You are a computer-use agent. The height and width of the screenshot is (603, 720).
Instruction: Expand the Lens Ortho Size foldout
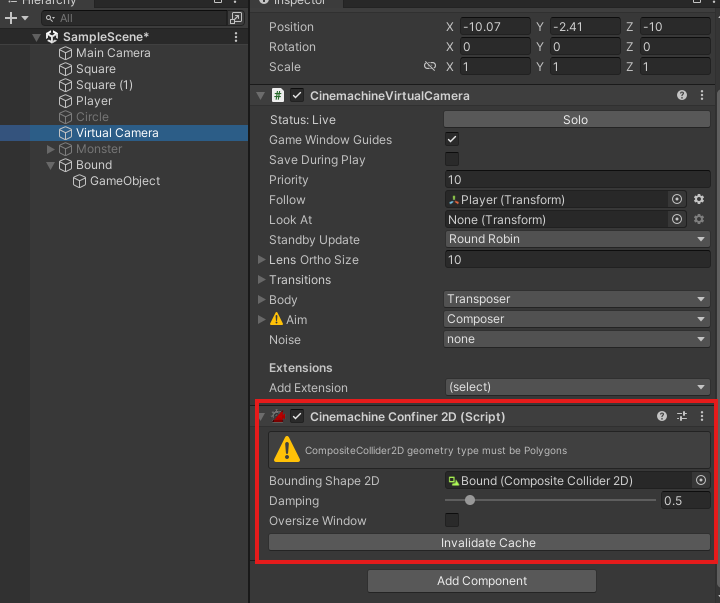point(261,259)
